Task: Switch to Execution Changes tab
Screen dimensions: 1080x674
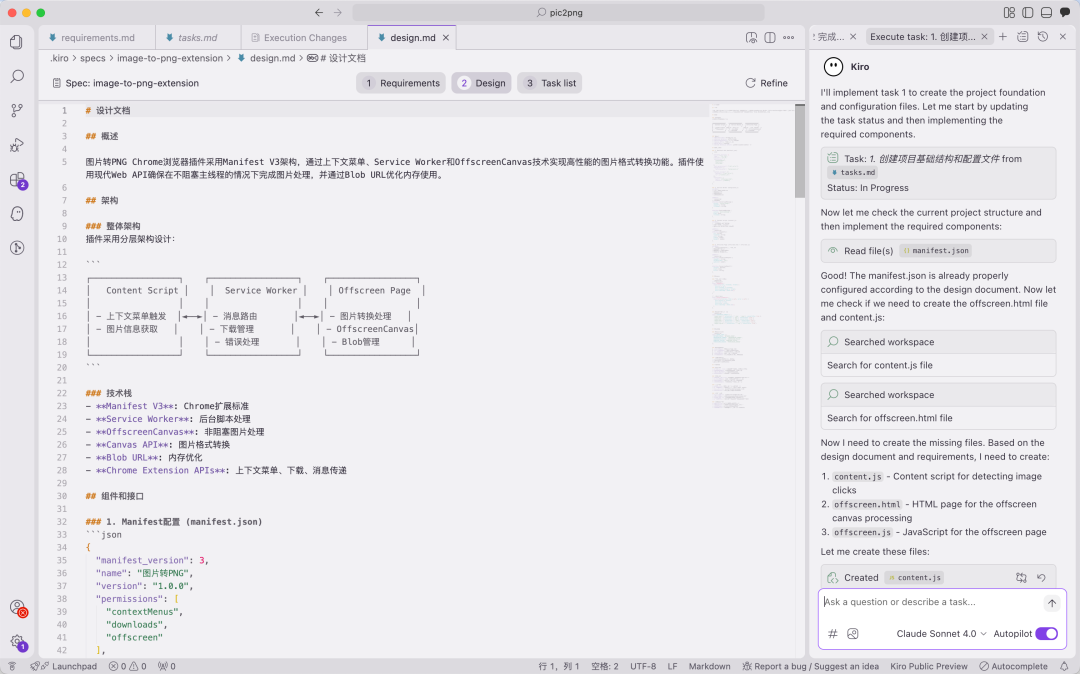Action: (x=304, y=38)
